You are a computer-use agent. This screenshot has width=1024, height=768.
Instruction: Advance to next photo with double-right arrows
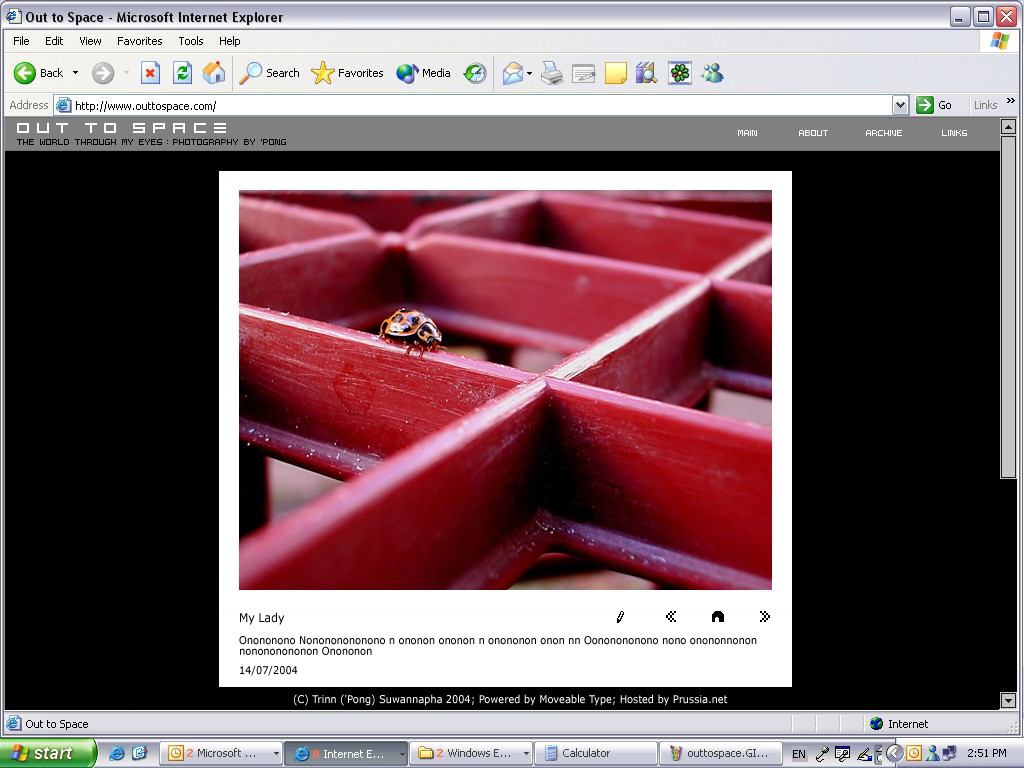click(765, 617)
